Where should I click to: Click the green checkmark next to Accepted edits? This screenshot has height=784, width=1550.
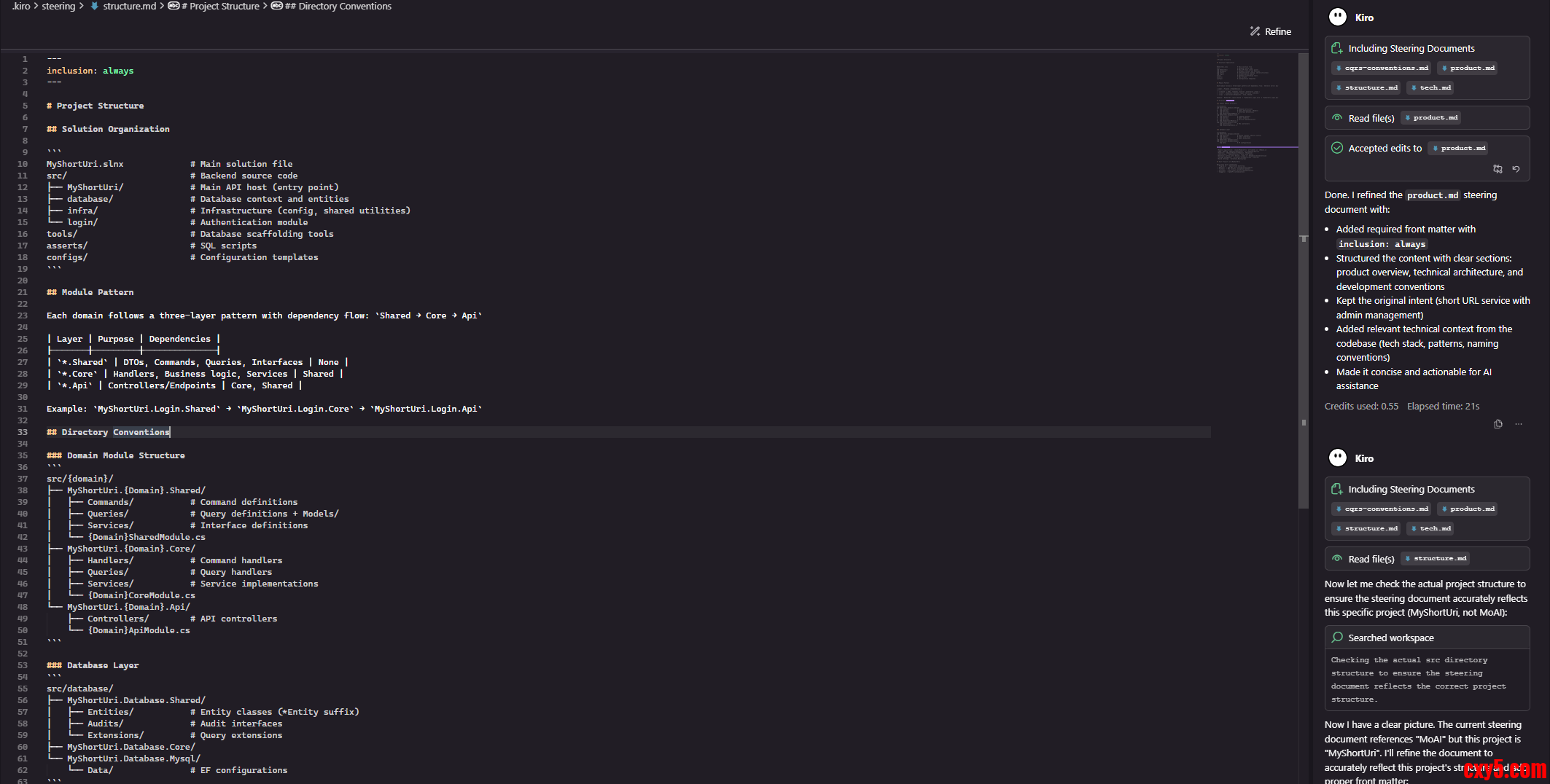[1337, 148]
